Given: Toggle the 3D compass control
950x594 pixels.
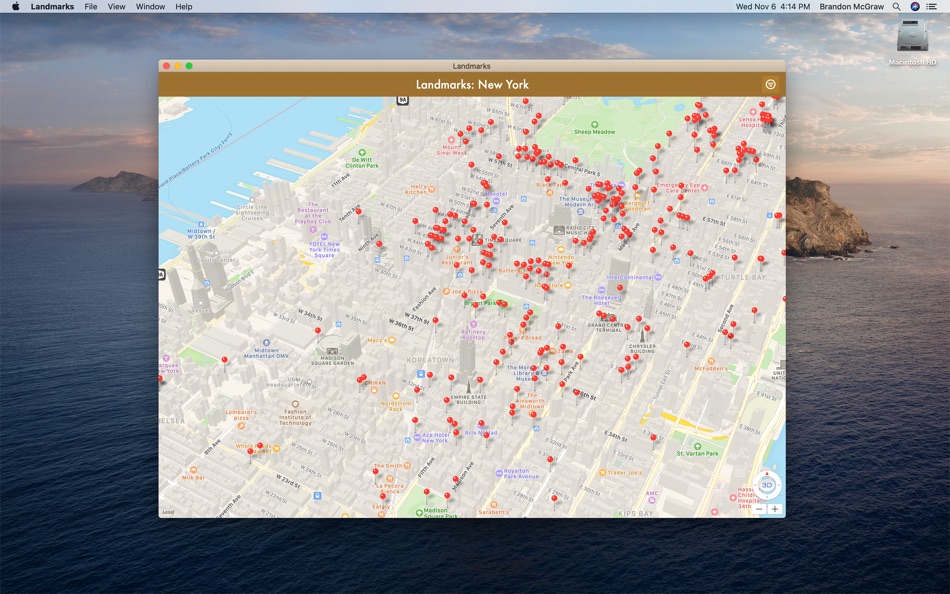Looking at the screenshot, I should (766, 485).
